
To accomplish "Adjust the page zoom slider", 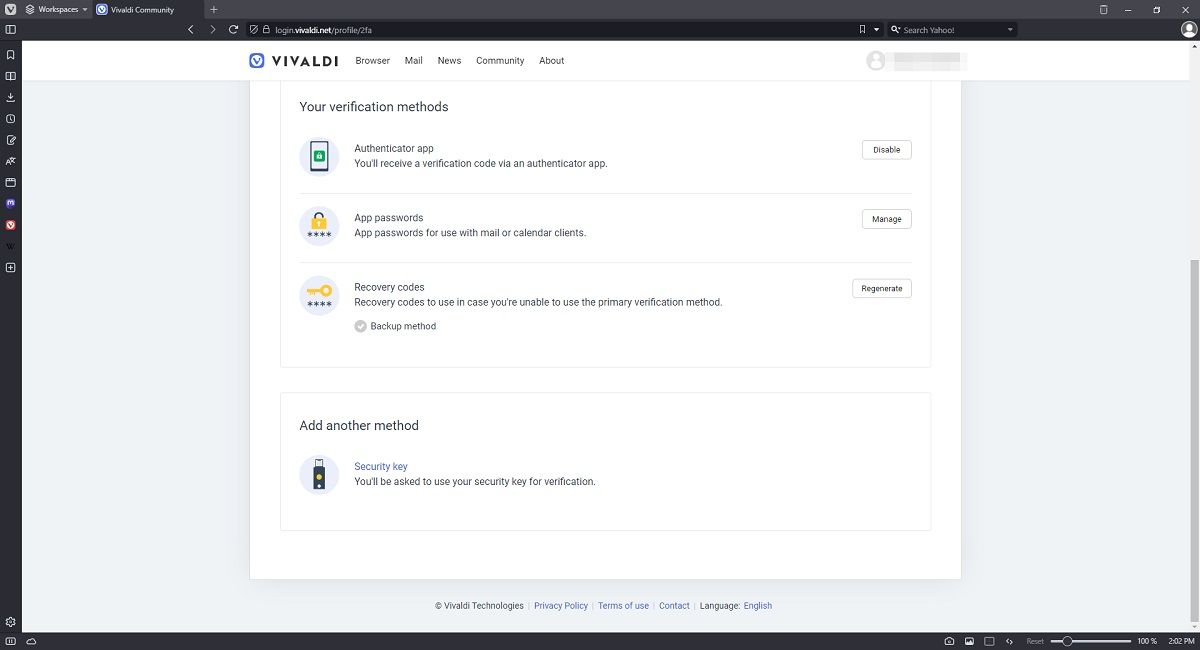I will tap(1091, 641).
